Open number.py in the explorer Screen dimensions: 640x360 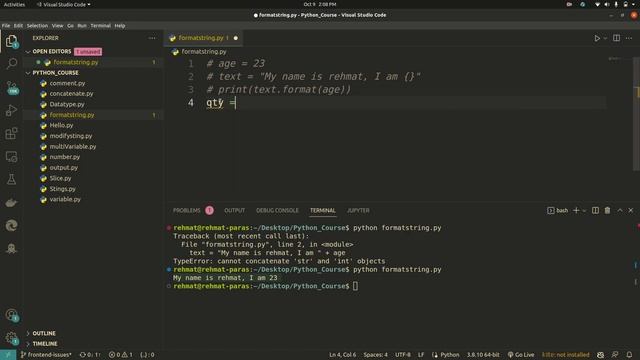[64, 157]
